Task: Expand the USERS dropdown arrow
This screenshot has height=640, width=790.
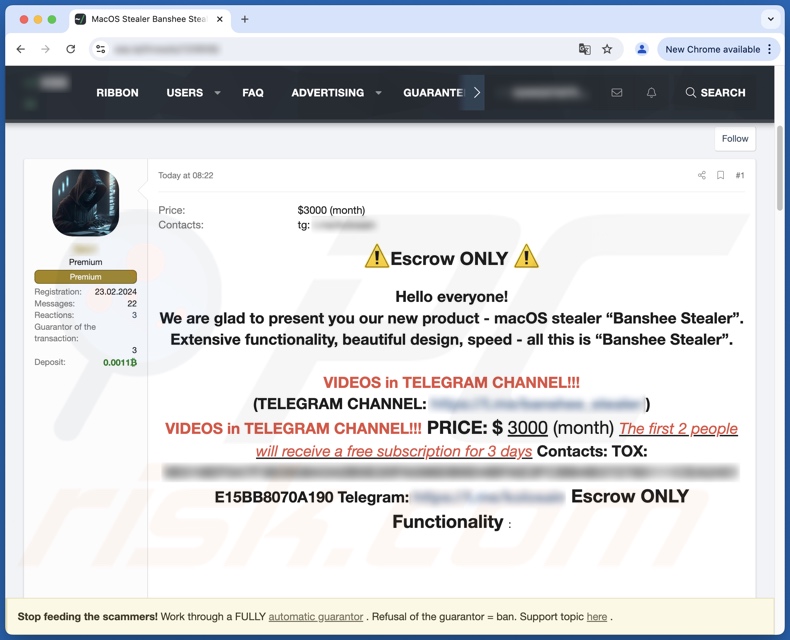Action: pyautogui.click(x=218, y=93)
